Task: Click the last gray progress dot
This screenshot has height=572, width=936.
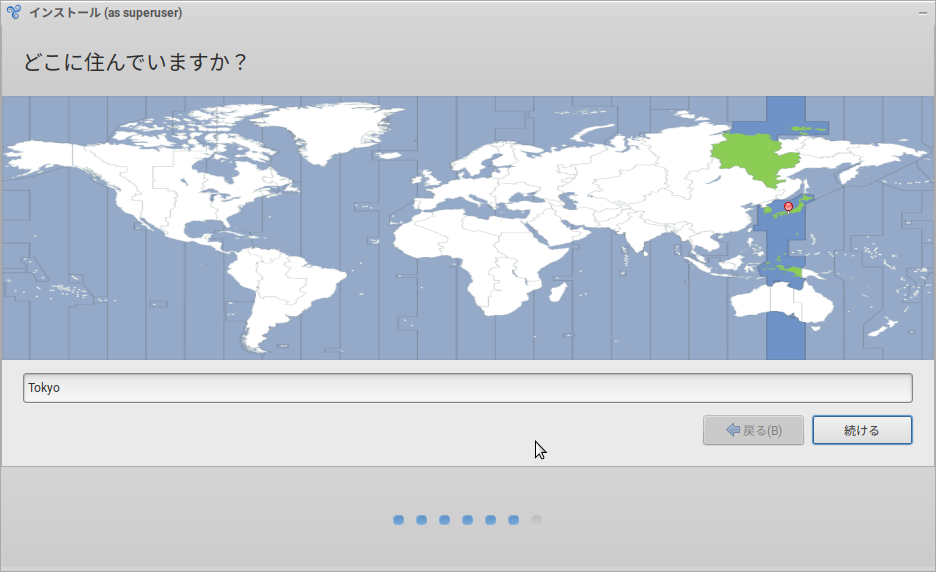Action: (x=536, y=520)
